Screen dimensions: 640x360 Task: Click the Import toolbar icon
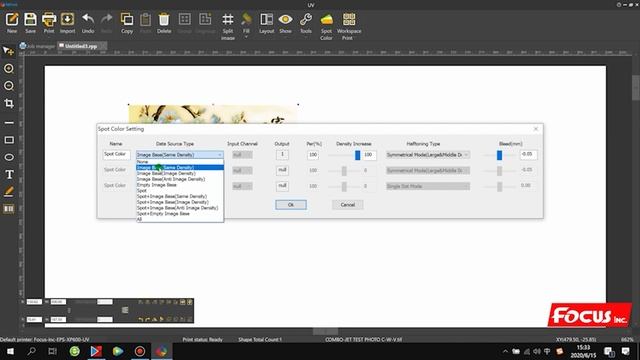67,23
